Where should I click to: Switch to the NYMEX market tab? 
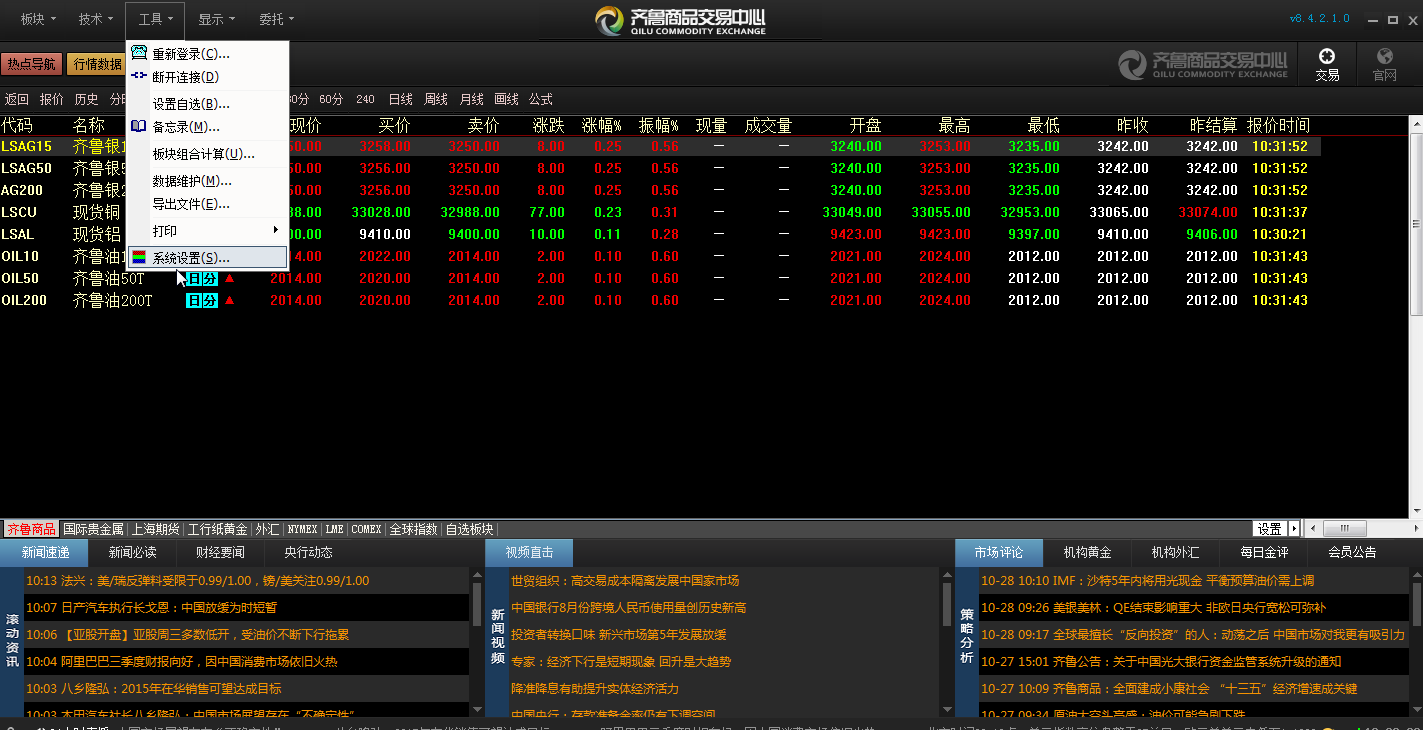pos(302,529)
